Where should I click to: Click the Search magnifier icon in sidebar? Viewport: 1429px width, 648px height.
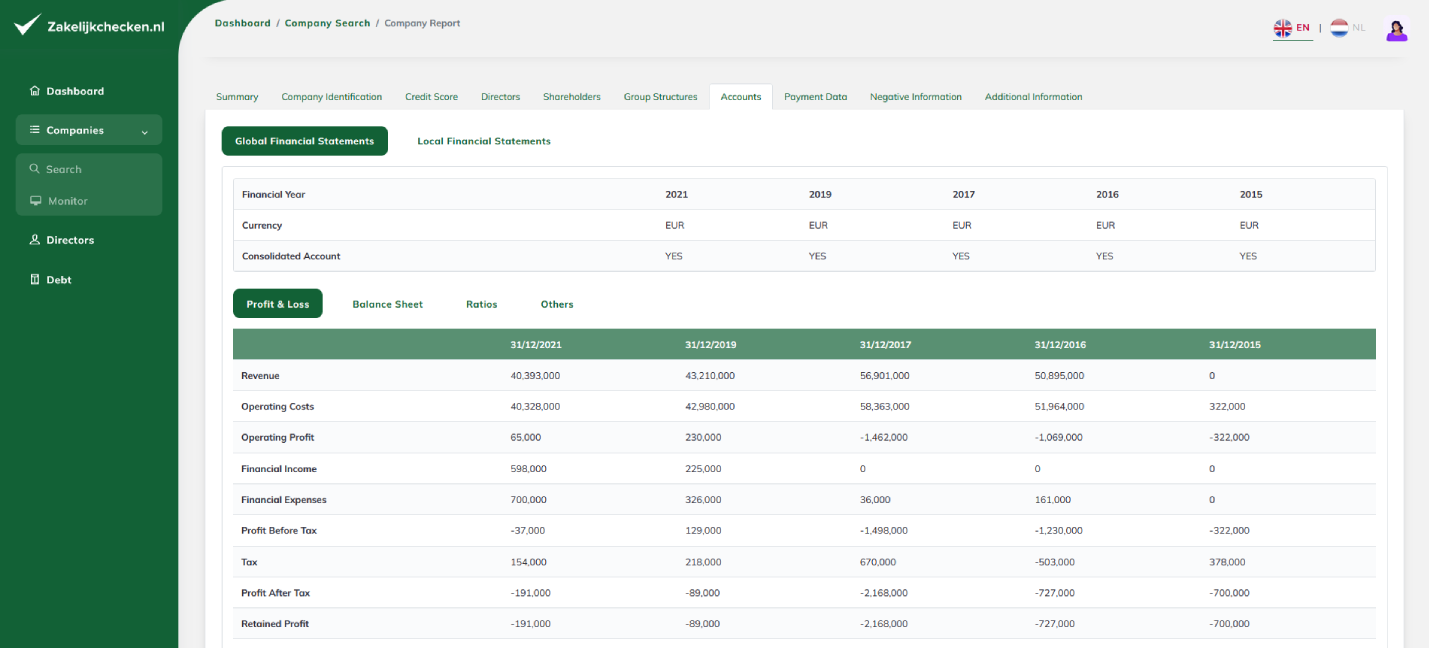[35, 169]
